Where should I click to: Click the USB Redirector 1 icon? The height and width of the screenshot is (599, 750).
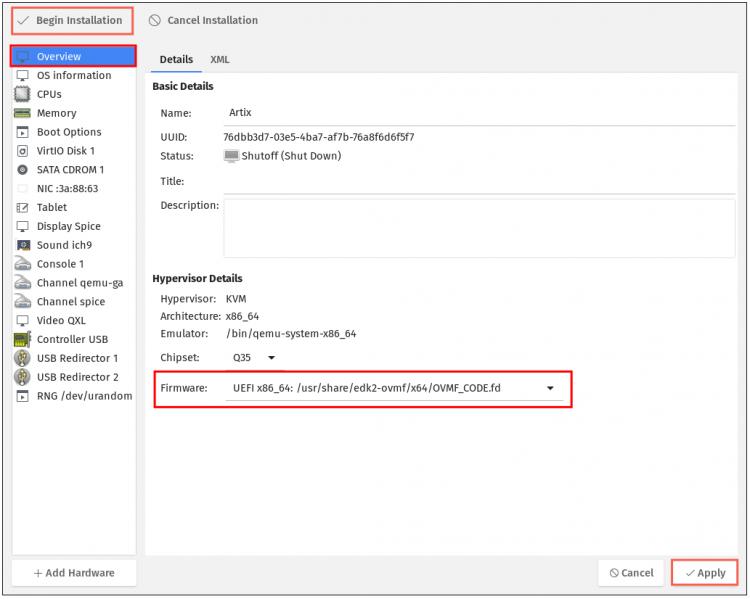coord(22,358)
